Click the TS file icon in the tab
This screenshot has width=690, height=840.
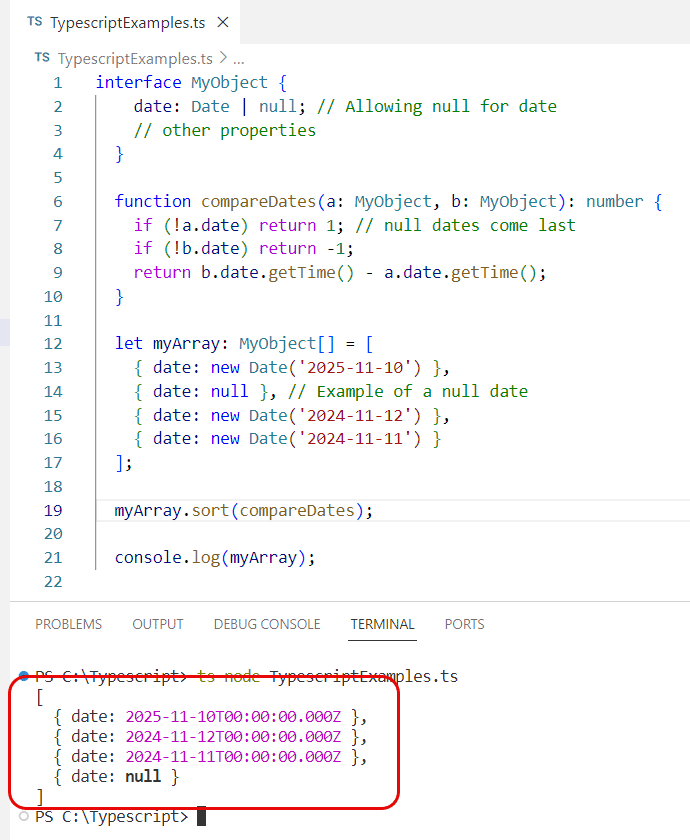tap(35, 21)
